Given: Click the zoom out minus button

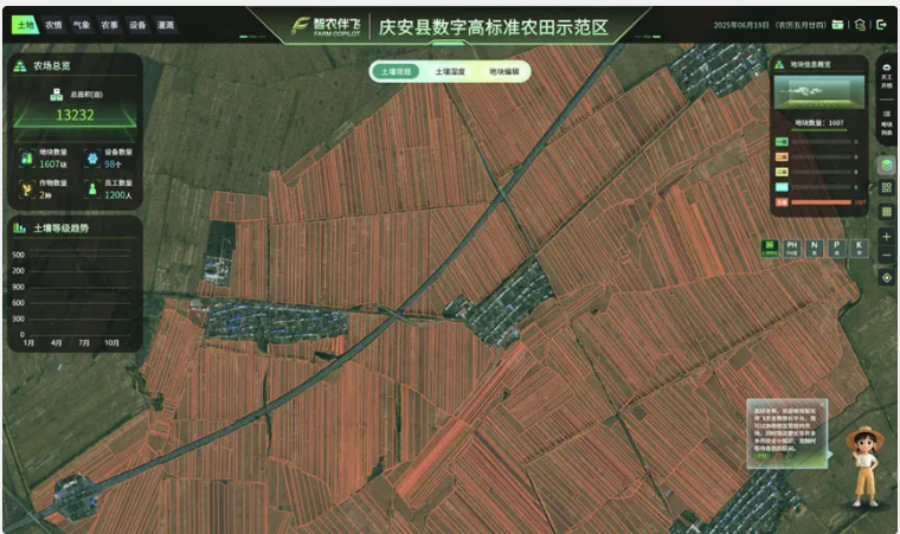Looking at the screenshot, I should [886, 256].
